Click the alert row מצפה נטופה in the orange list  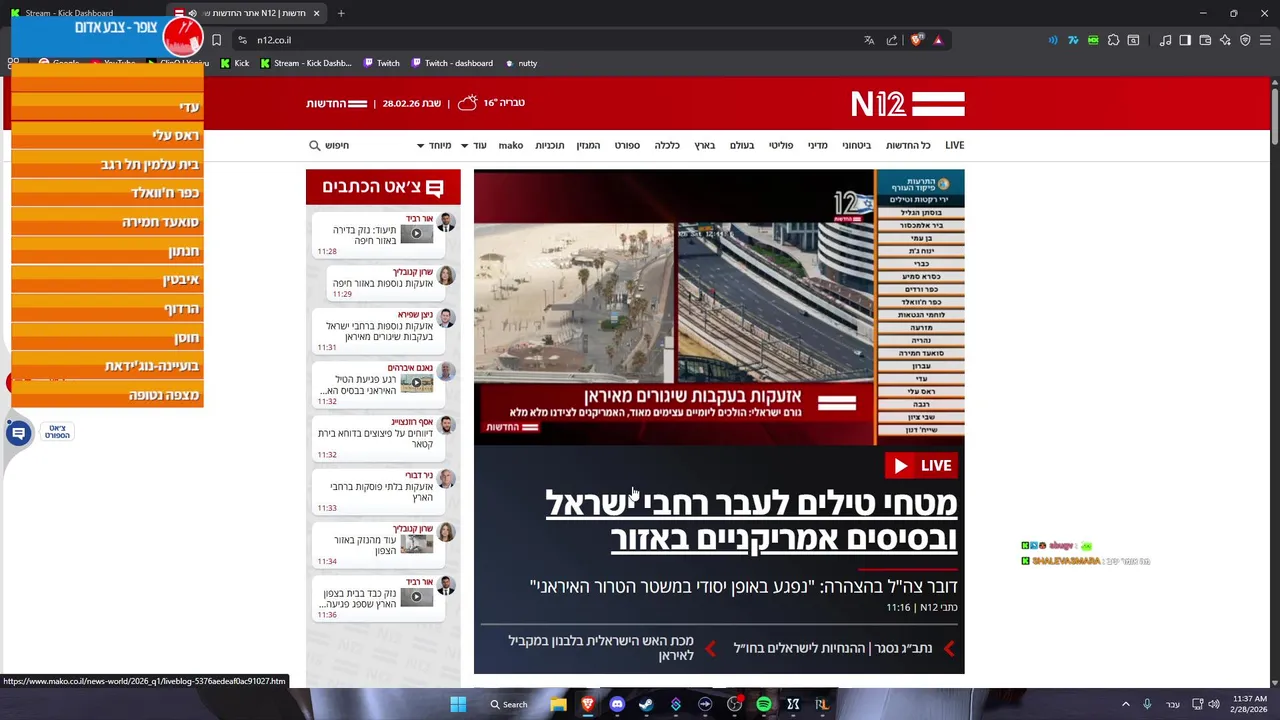107,395
